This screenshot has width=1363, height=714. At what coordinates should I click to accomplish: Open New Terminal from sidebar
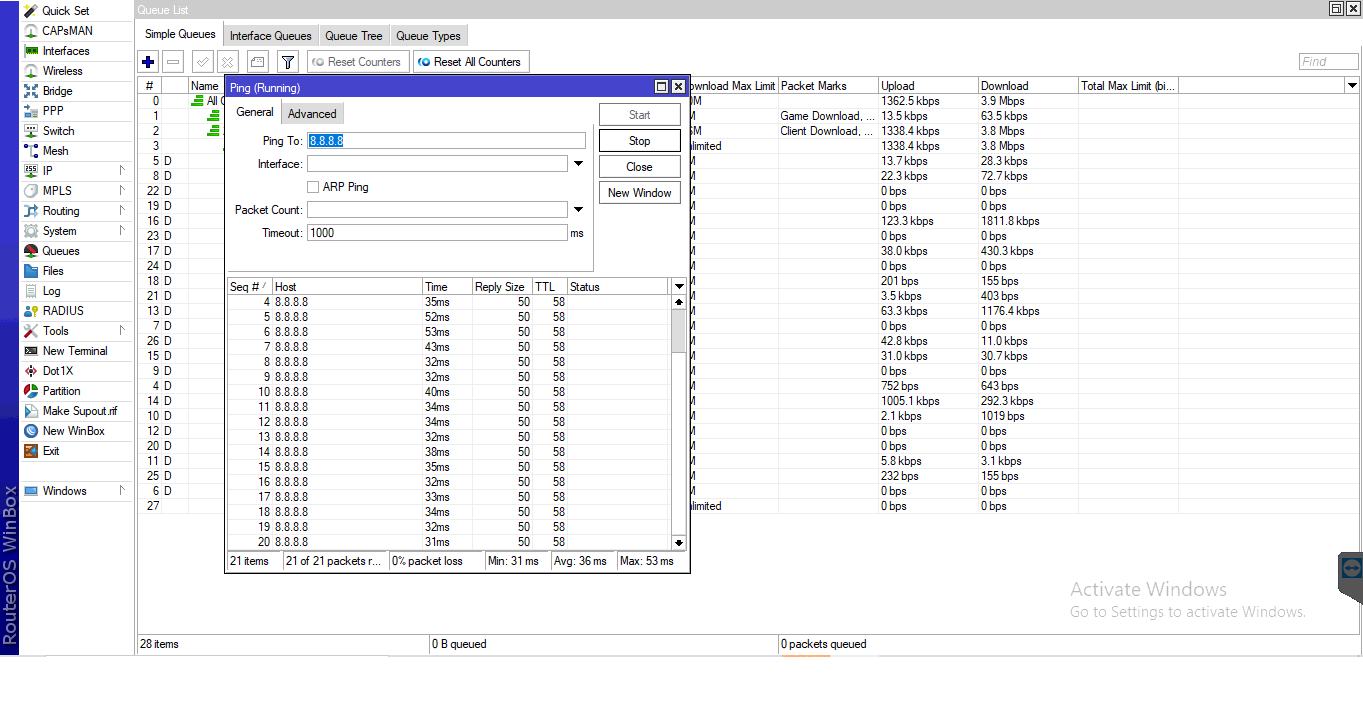tap(74, 351)
